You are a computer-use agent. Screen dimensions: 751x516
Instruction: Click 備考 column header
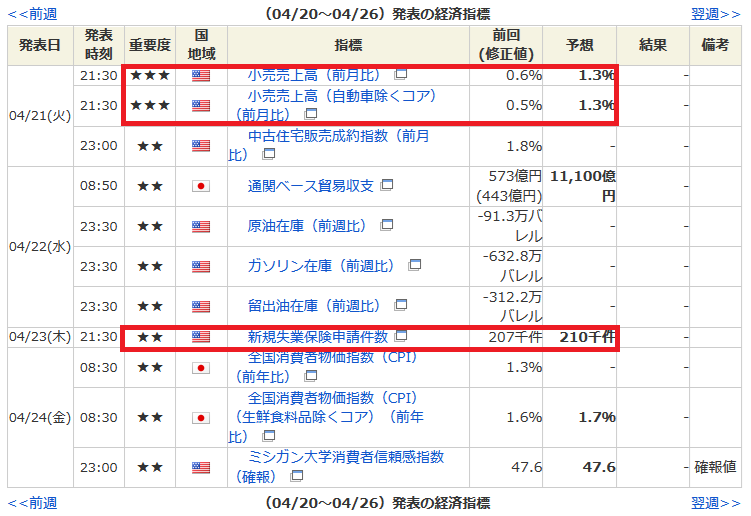(715, 45)
